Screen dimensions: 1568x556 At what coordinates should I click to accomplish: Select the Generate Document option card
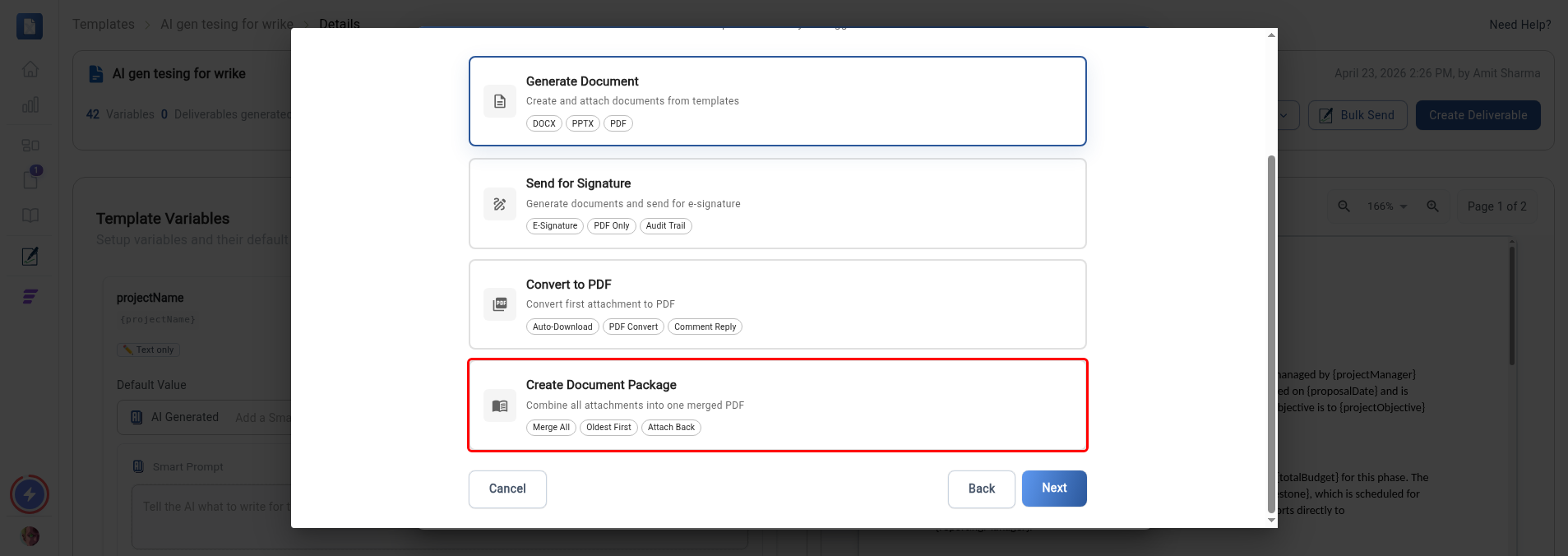(x=777, y=101)
